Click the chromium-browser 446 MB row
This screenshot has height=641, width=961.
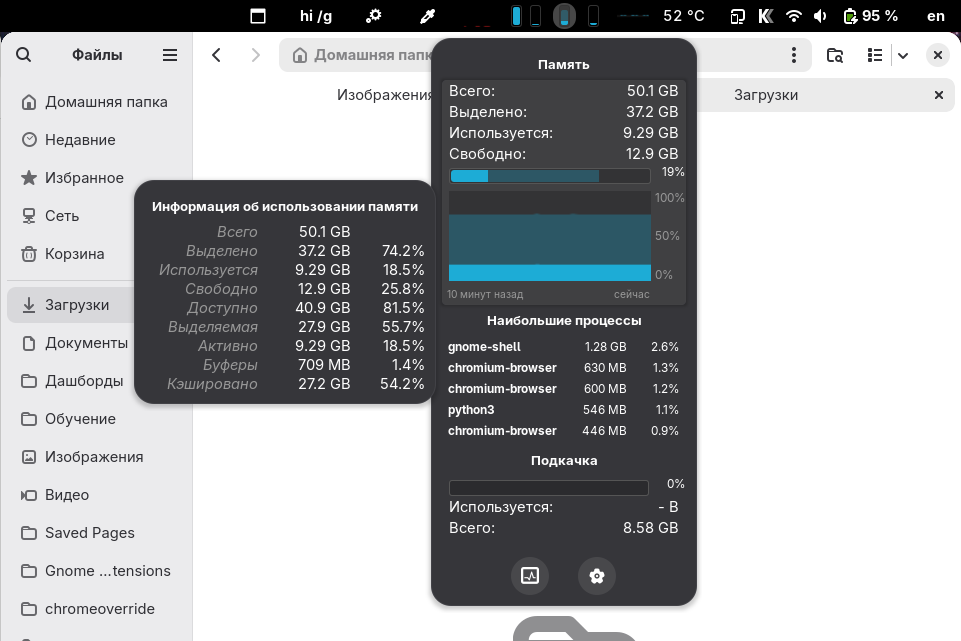click(563, 431)
